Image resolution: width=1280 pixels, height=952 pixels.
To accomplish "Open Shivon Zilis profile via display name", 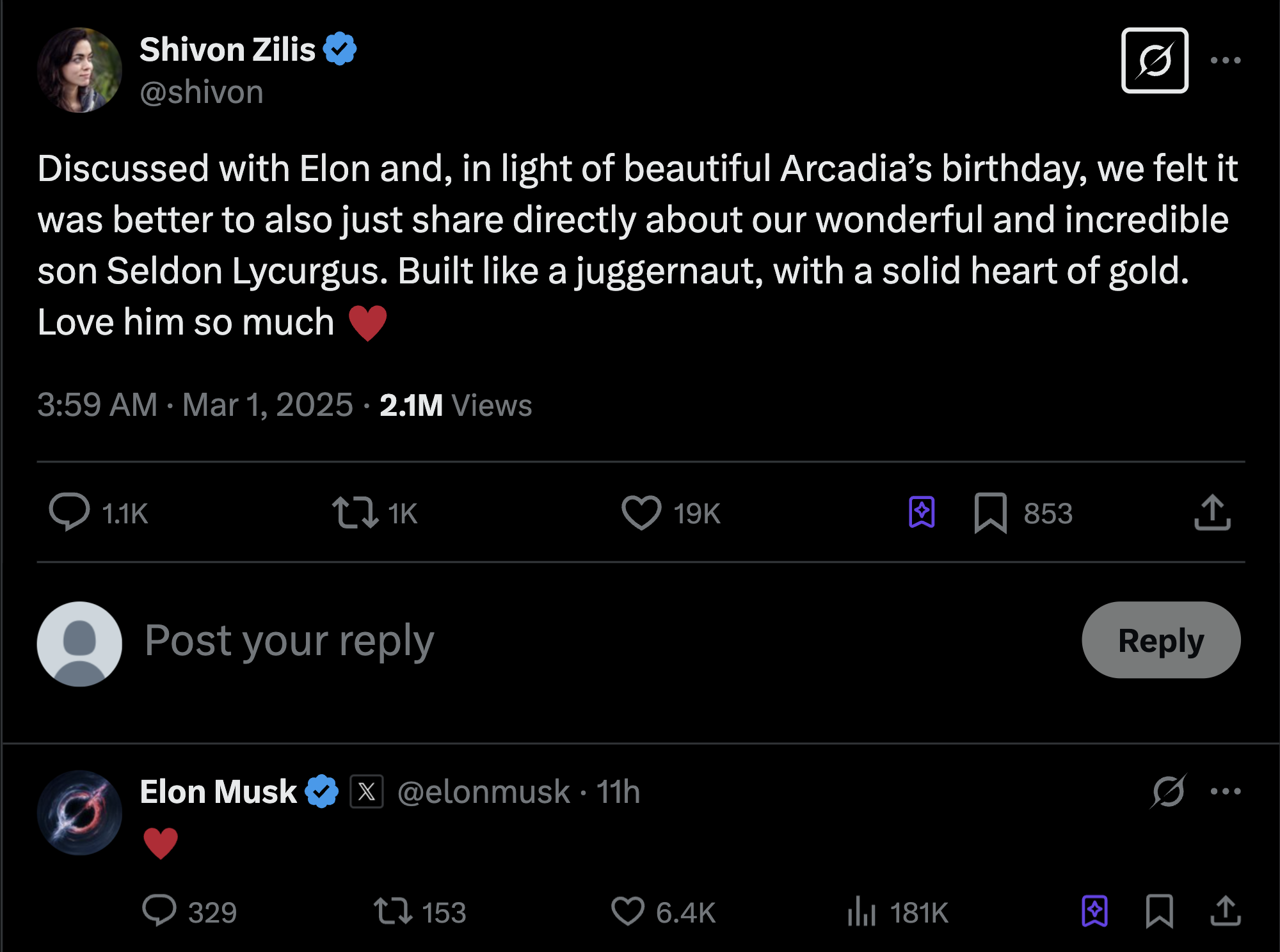I will coord(227,50).
